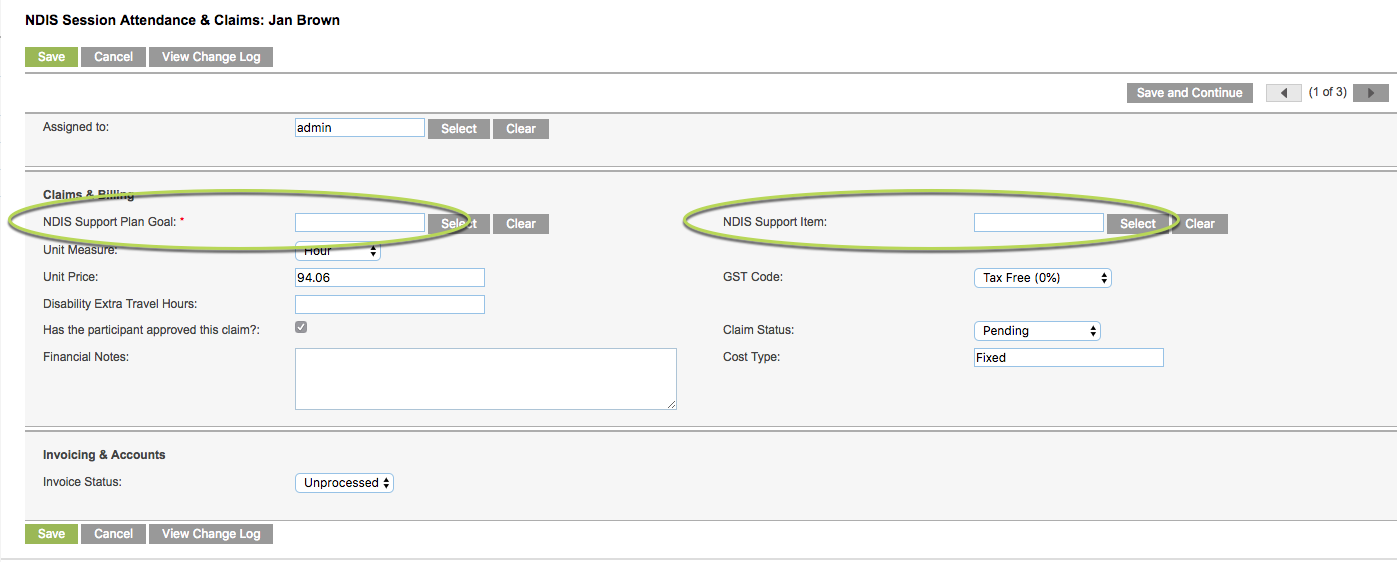The height and width of the screenshot is (562, 1397).
Task: Click Save and Continue
Action: tap(1189, 93)
